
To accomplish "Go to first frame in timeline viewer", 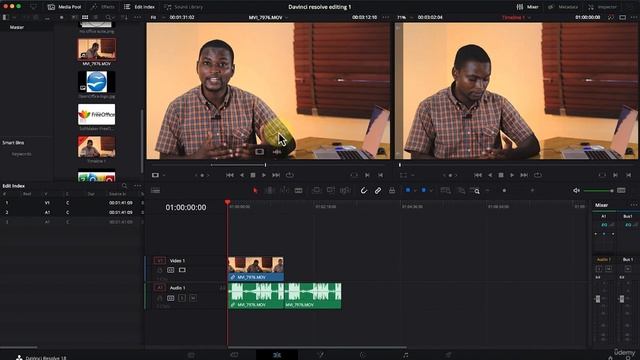I will (x=478, y=175).
